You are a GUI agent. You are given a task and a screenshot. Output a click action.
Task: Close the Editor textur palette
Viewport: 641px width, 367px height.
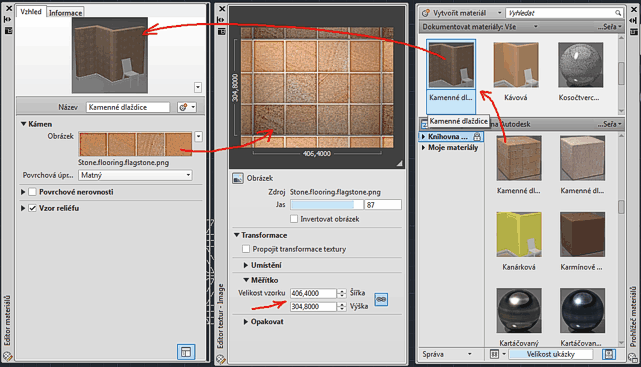222,9
